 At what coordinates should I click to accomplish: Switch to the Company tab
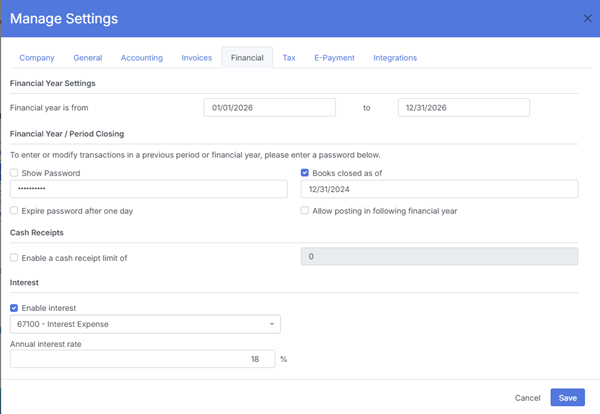click(x=37, y=58)
